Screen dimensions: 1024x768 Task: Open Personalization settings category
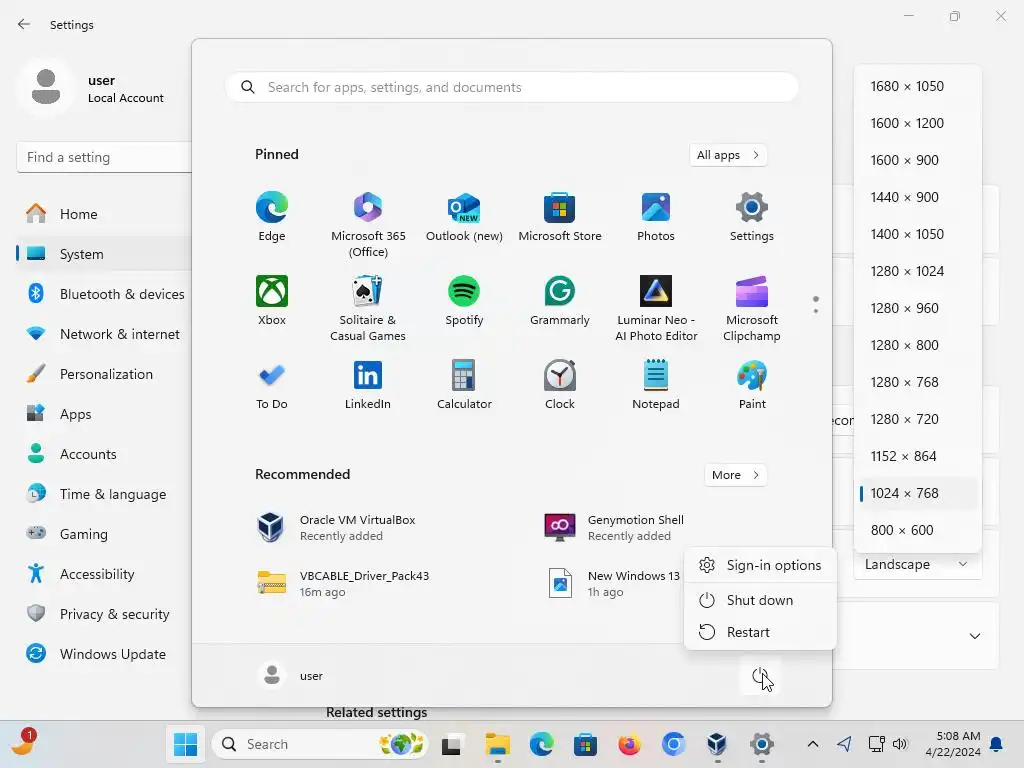104,374
